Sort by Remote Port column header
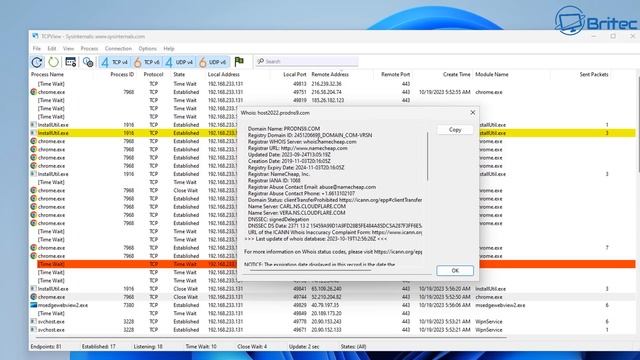640x360 pixels. point(396,74)
